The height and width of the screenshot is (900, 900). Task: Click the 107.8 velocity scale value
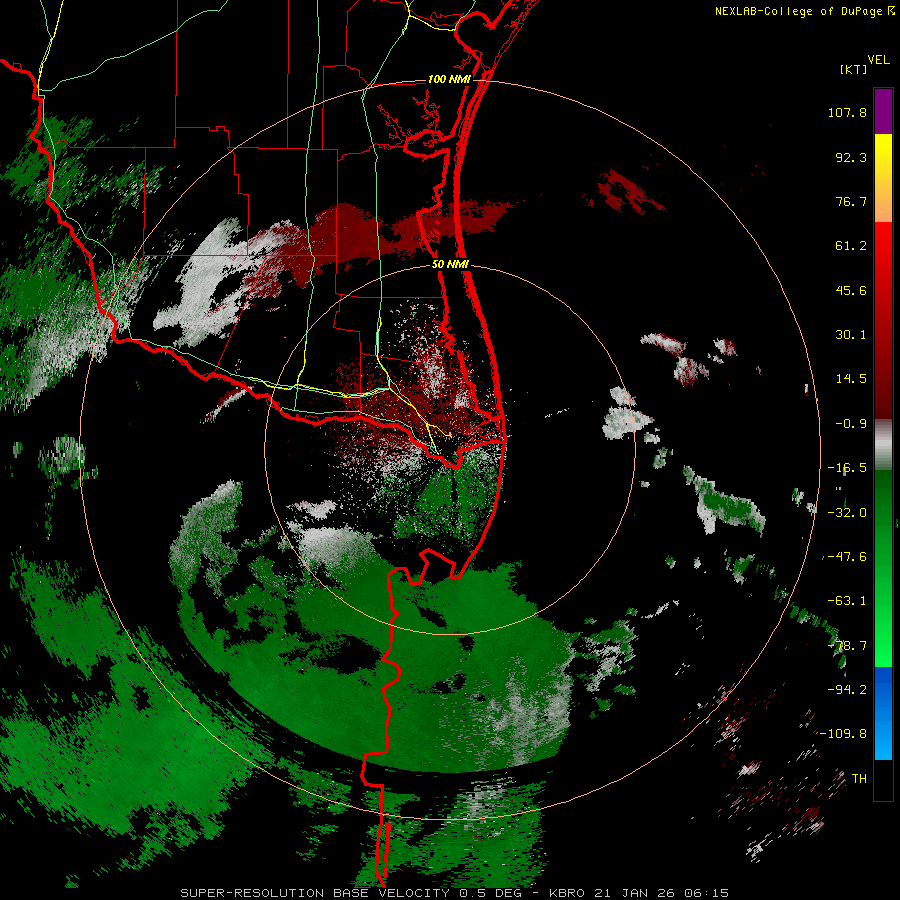tap(847, 112)
